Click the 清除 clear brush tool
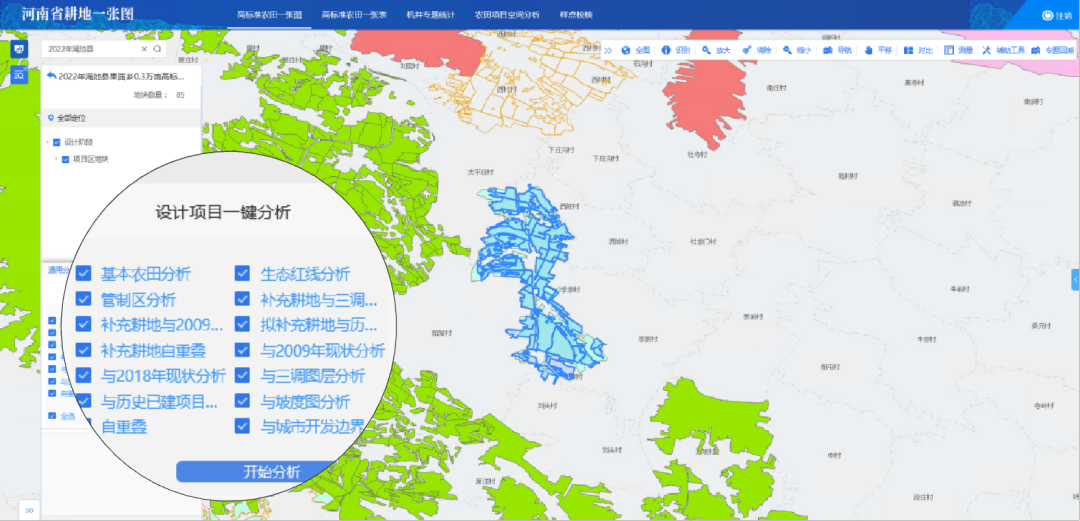1080x521 pixels. [x=747, y=50]
